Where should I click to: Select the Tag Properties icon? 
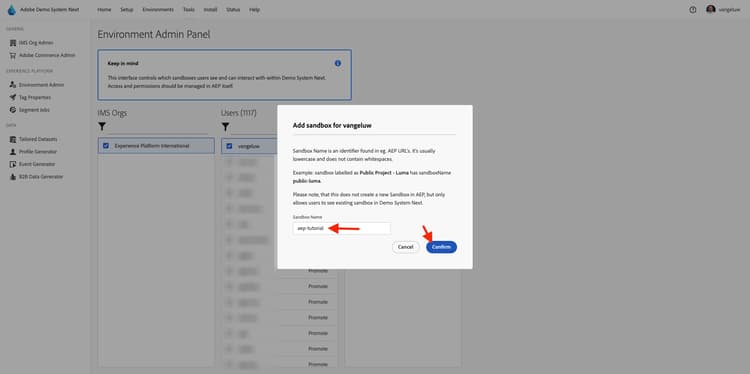(x=13, y=97)
